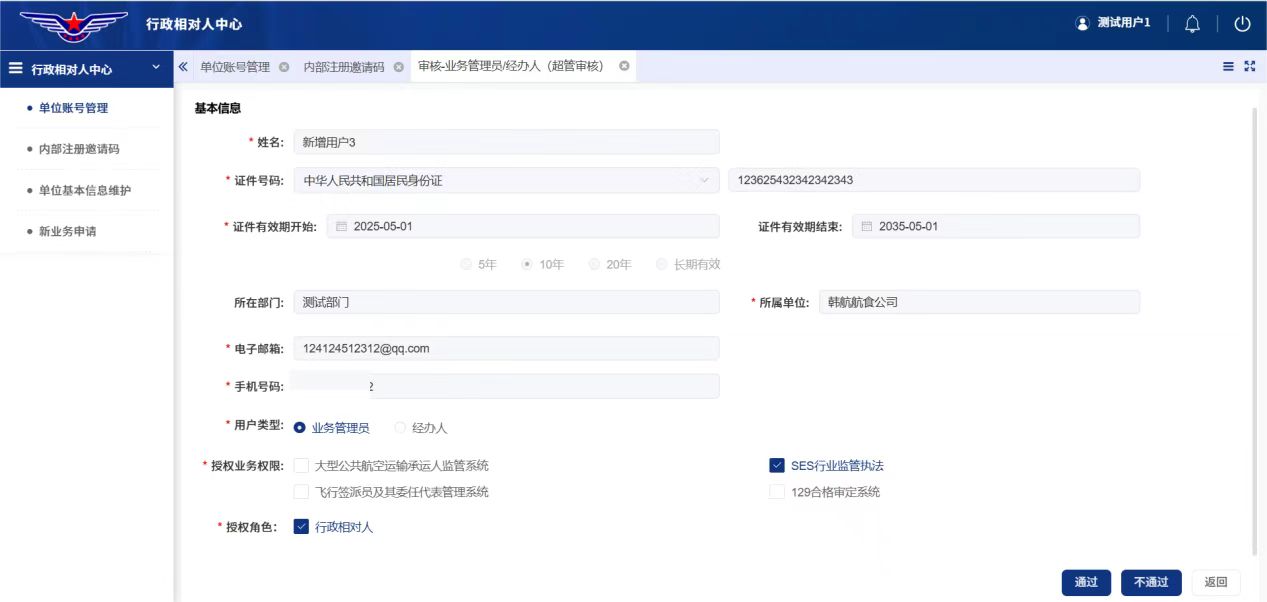Click the notification bell icon
This screenshot has height=602, width=1267.
pyautogui.click(x=1192, y=24)
